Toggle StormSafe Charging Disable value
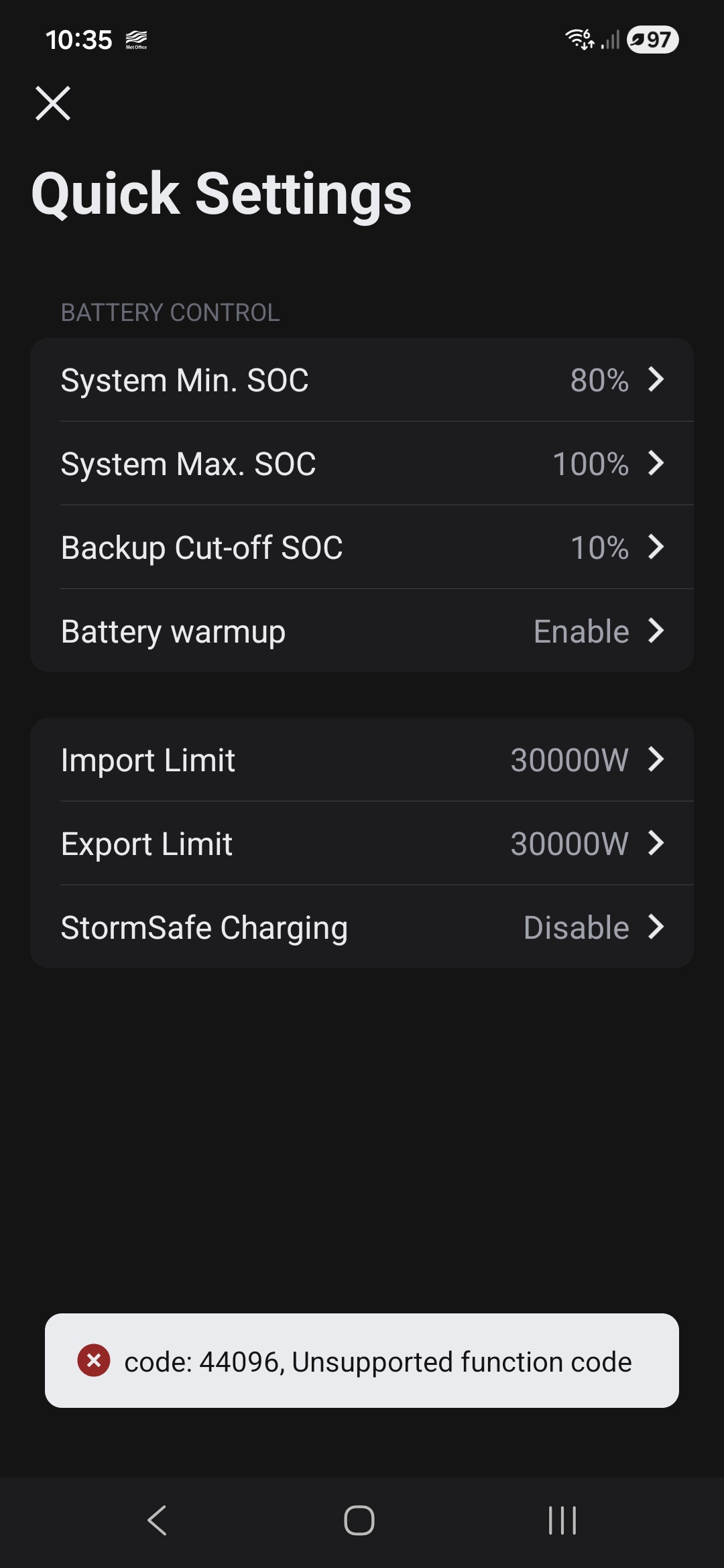The image size is (724, 1568). [x=576, y=927]
